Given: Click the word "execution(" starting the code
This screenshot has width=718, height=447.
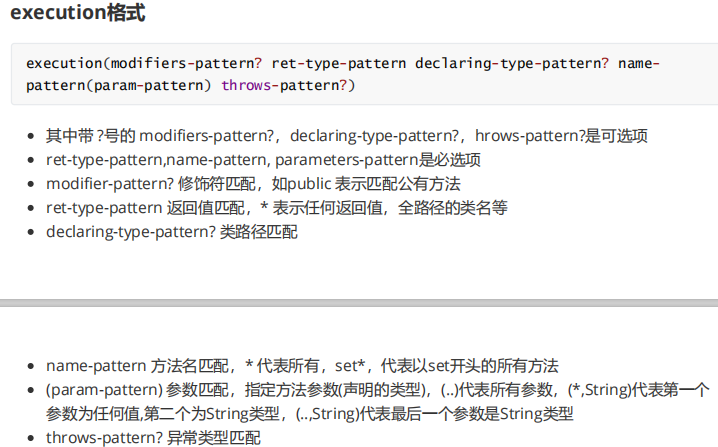Looking at the screenshot, I should (x=68, y=63).
